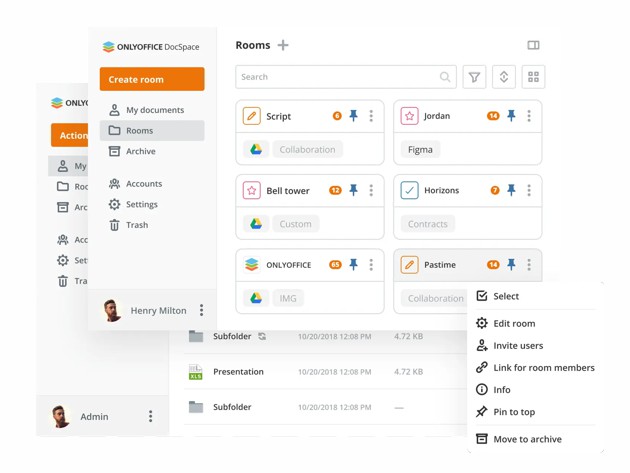This screenshot has height=473, width=630.
Task: Click the Pastime room pencil icon
Action: point(409,265)
